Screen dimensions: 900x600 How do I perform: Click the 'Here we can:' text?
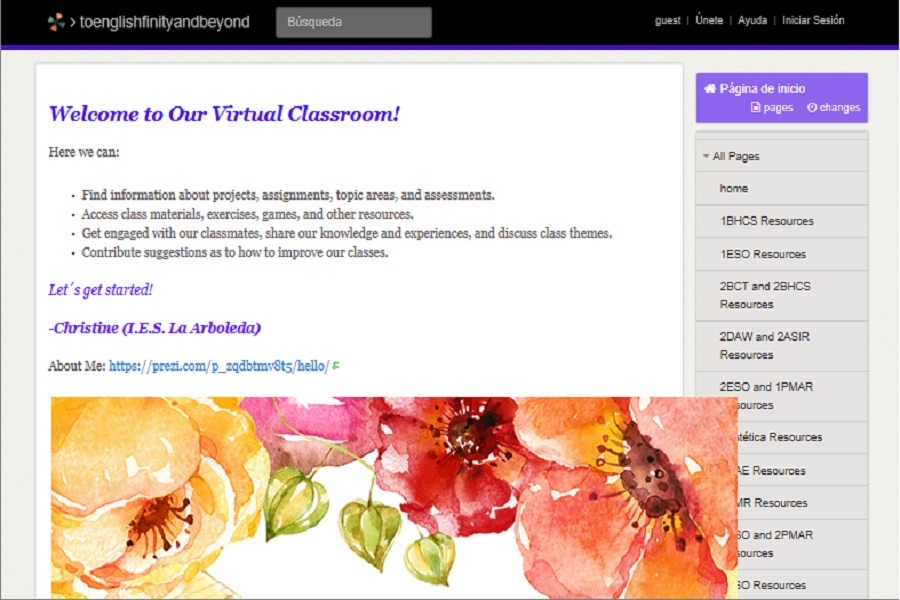pos(84,152)
